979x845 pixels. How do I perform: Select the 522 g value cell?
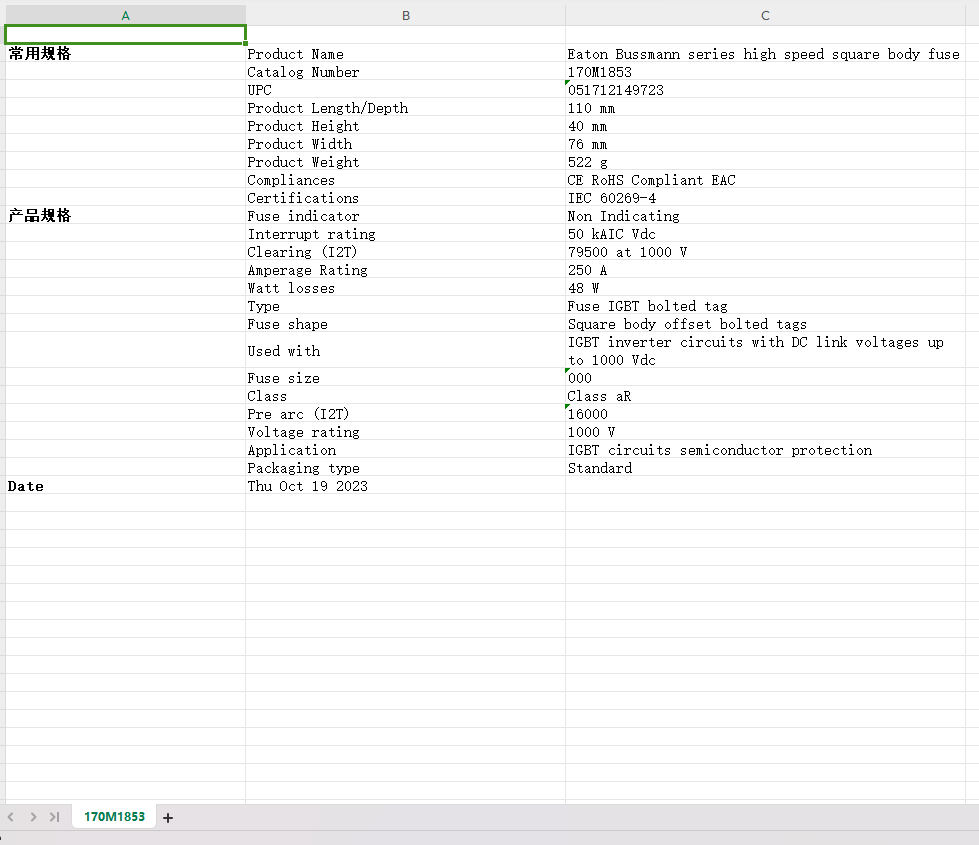click(x=765, y=162)
